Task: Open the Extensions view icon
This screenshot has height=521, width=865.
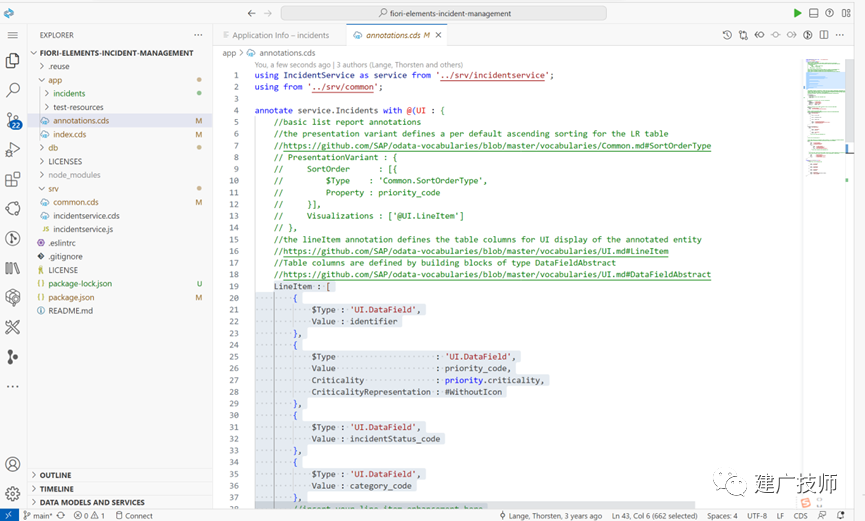Action: 13,179
